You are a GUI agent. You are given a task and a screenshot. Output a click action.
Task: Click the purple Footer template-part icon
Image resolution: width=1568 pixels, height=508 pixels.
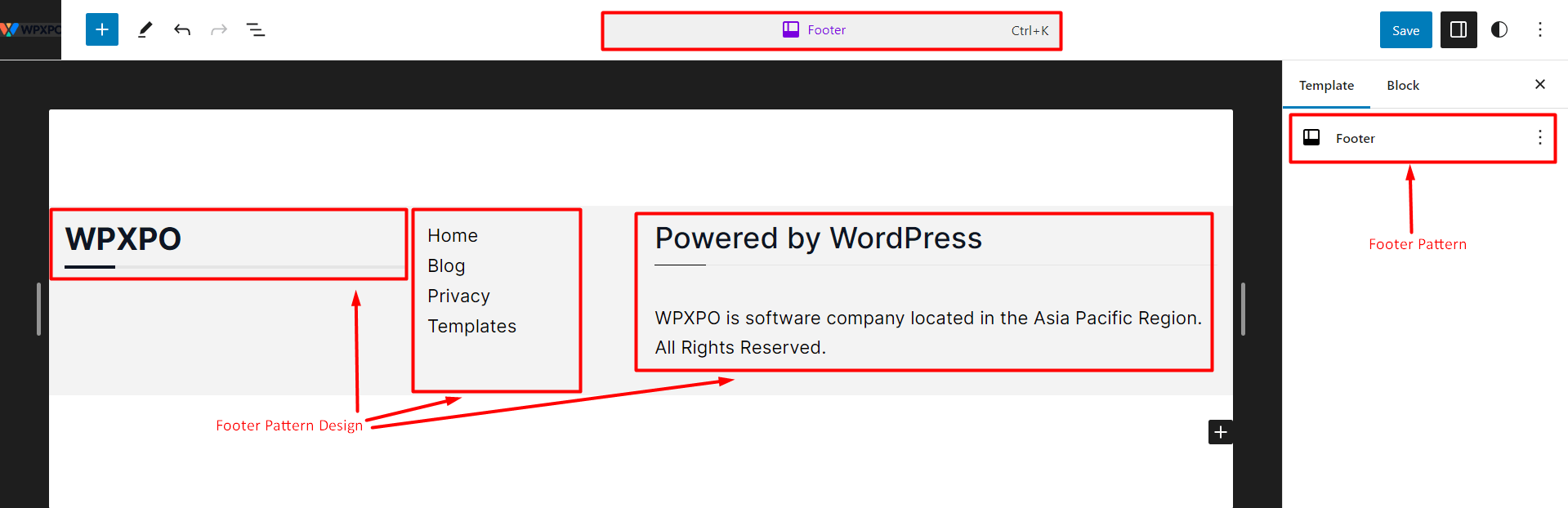[x=791, y=29]
